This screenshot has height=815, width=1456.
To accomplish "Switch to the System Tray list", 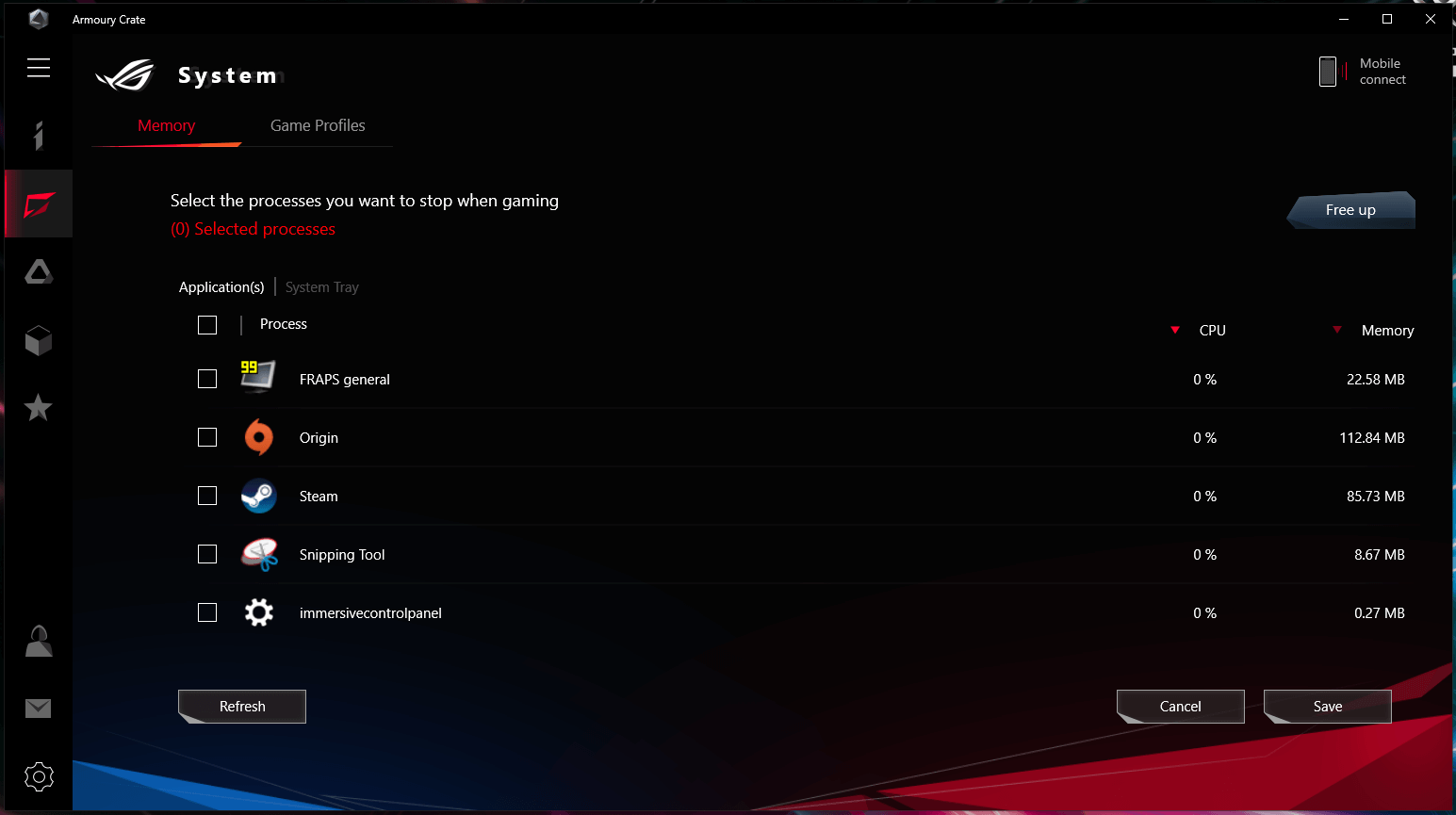I will coord(322,287).
